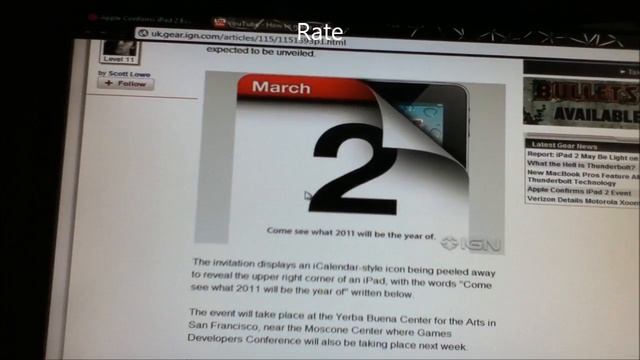
Task: Open 'Verizon Details Motorola Xoom' link
Action: (x=583, y=201)
